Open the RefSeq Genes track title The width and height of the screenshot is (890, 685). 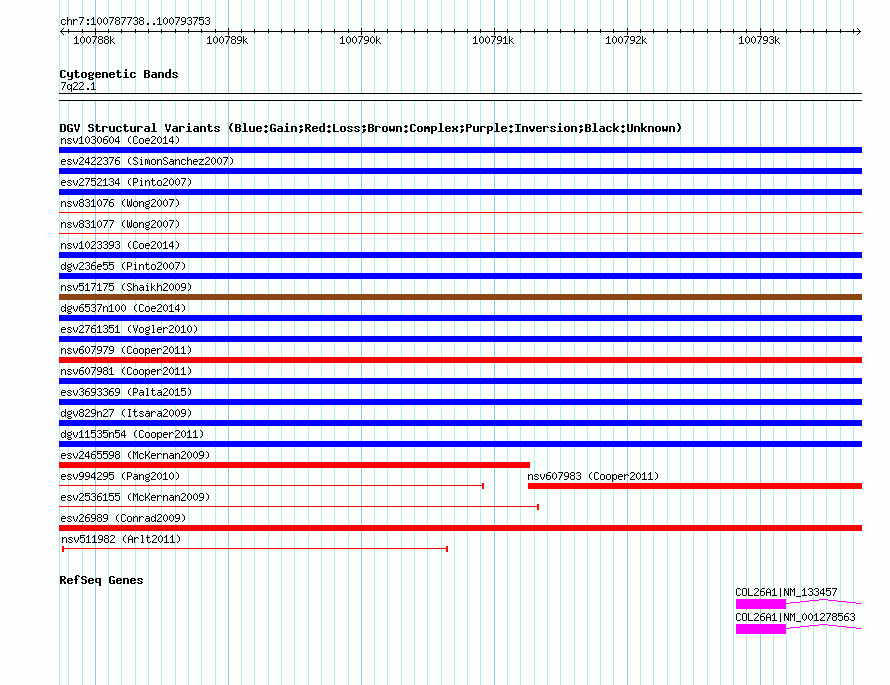tap(101, 580)
